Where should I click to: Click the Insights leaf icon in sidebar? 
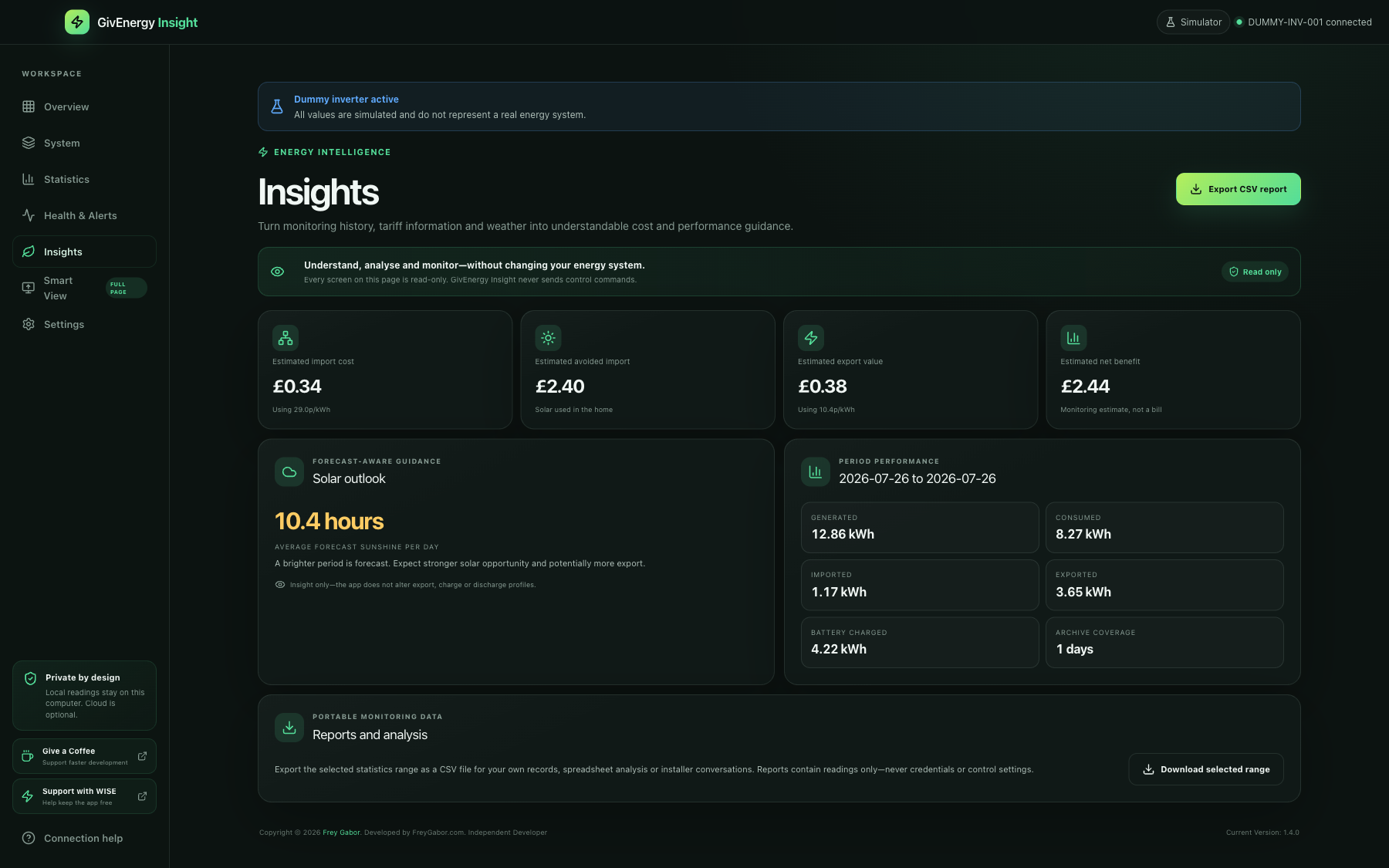[x=29, y=252]
